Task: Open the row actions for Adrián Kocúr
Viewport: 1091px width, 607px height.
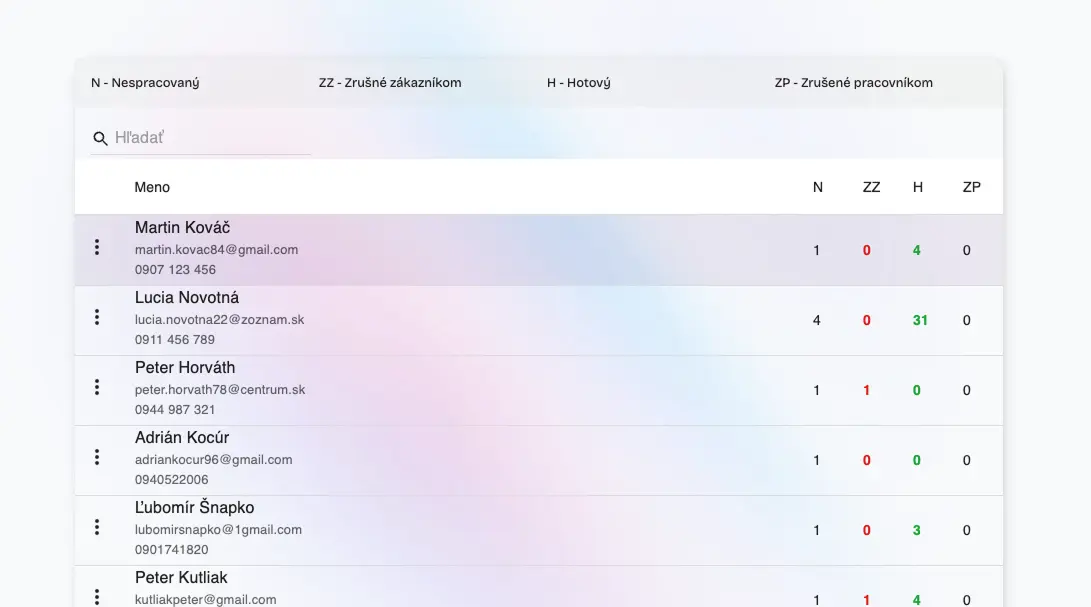Action: 97,457
